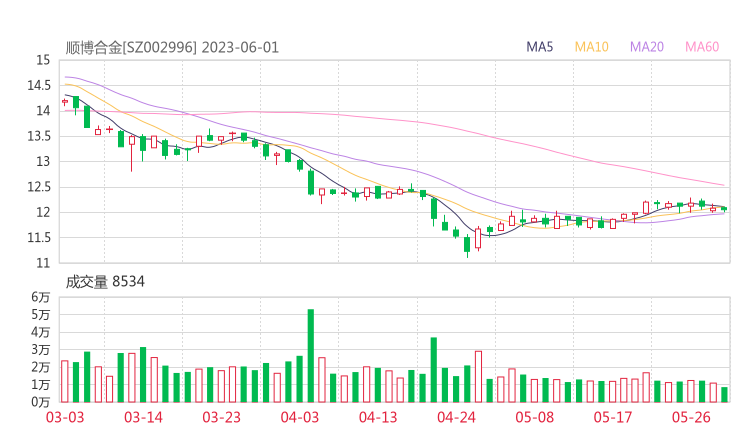This screenshot has width=740, height=440.
Task: Click the MA5 legend label
Action: (539, 47)
